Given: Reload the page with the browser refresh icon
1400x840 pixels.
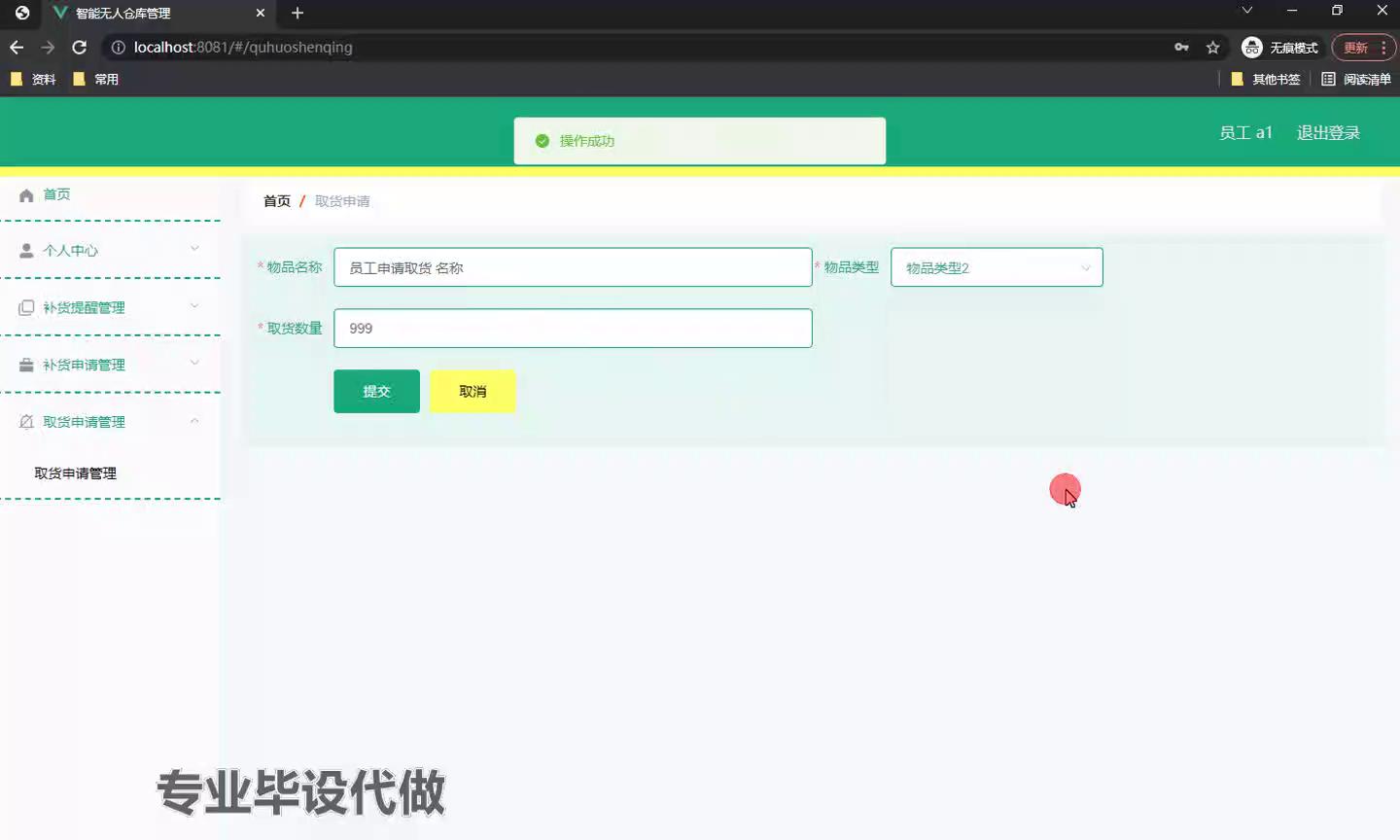Looking at the screenshot, I should tap(80, 47).
